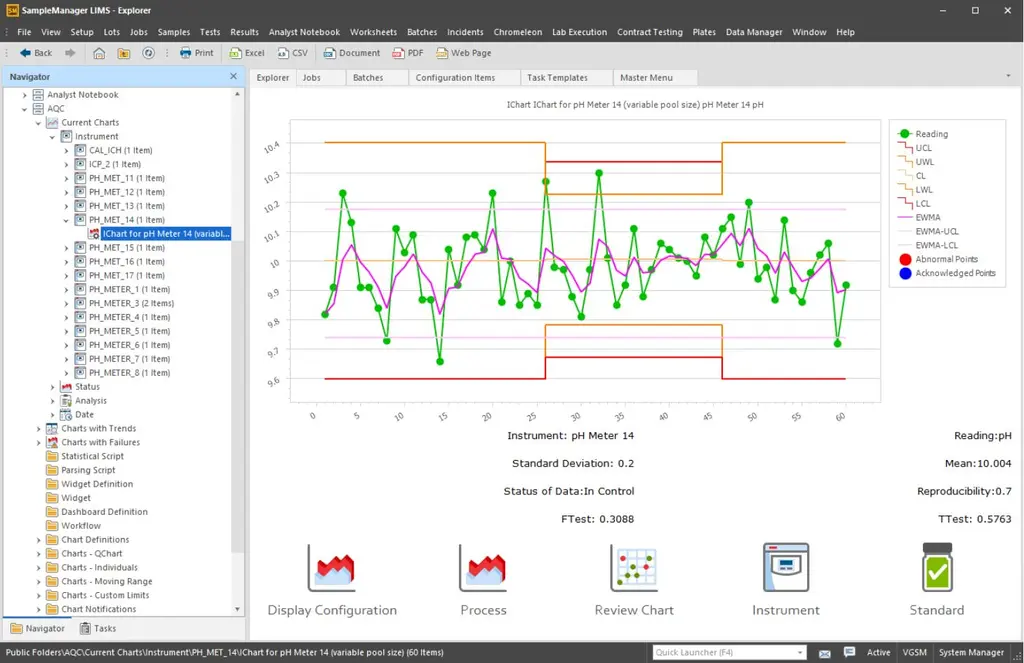1024x663 pixels.
Task: Export the chart to PDF
Action: [408, 53]
